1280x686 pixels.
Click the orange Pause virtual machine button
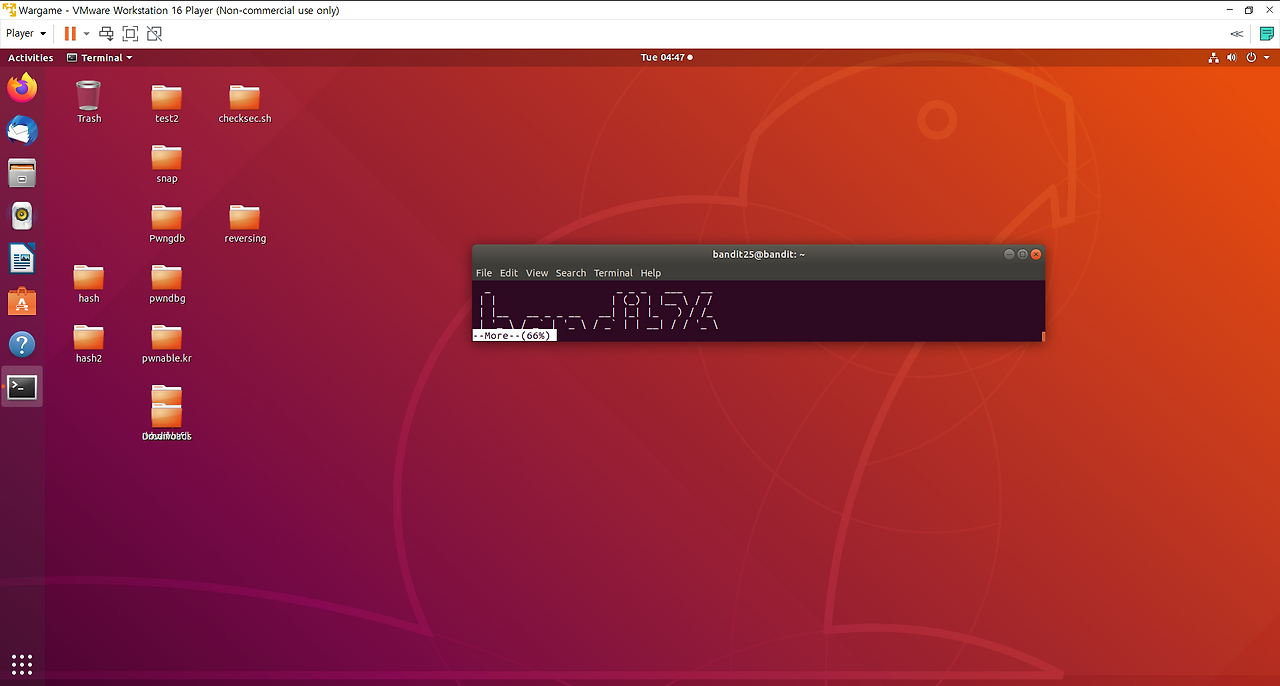[x=70, y=33]
